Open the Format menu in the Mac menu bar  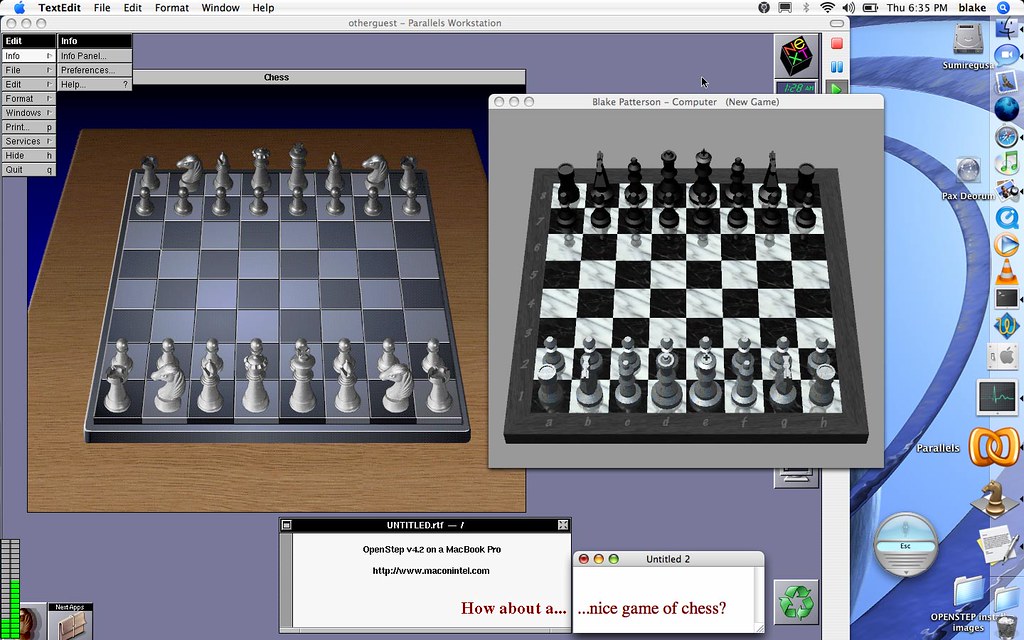[x=172, y=8]
